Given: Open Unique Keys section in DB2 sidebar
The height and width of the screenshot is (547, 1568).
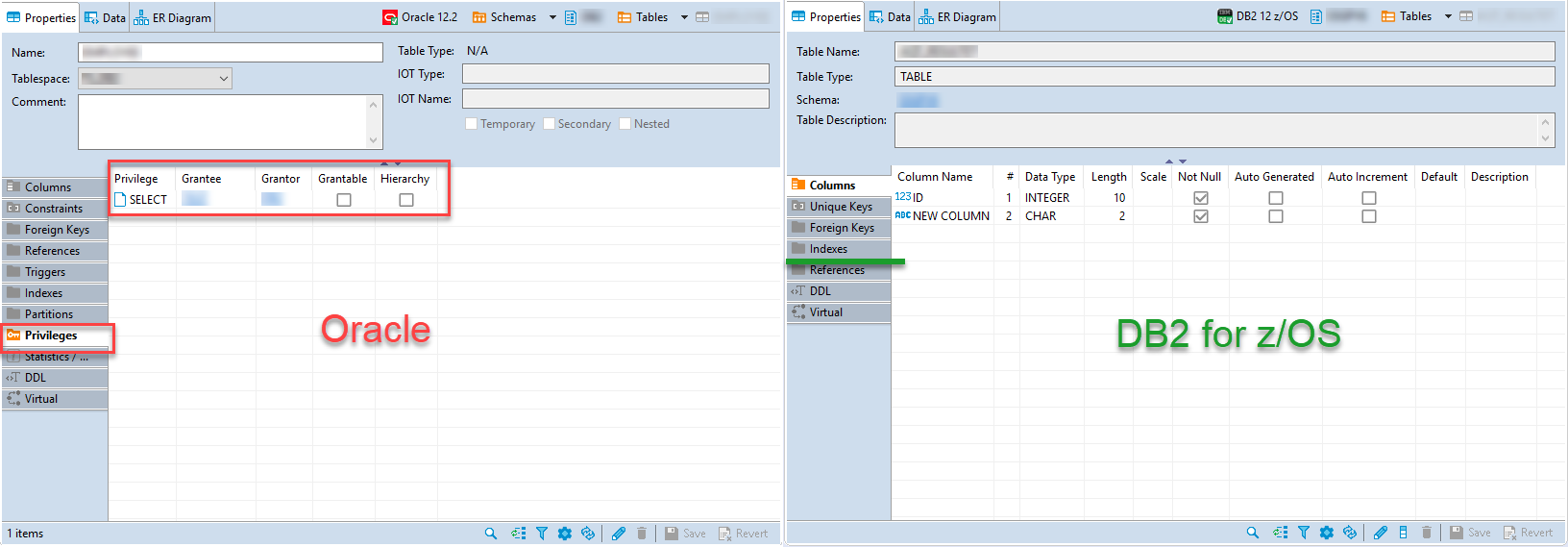Looking at the screenshot, I should pyautogui.click(x=839, y=207).
